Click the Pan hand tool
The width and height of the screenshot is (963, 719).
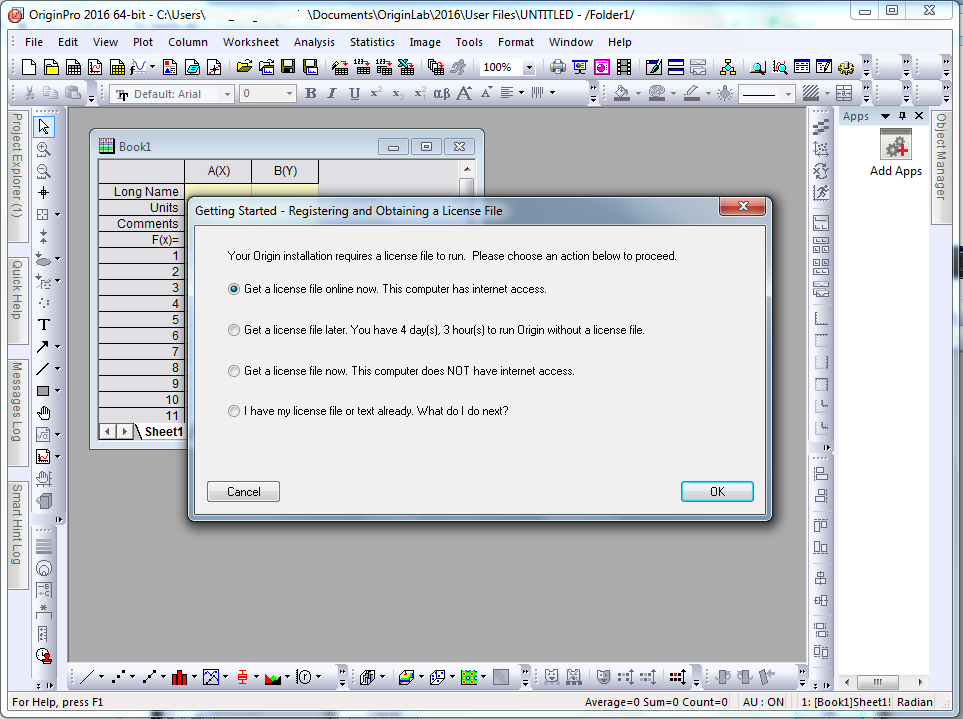point(44,412)
